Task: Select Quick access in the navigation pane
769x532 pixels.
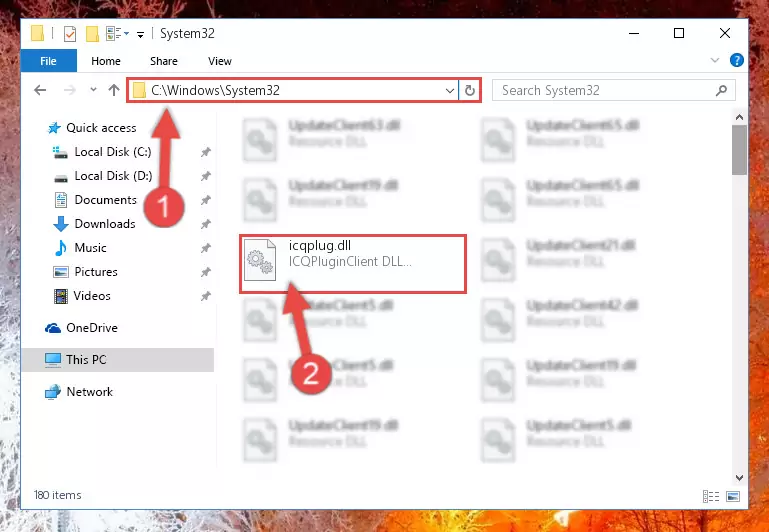Action: point(92,128)
